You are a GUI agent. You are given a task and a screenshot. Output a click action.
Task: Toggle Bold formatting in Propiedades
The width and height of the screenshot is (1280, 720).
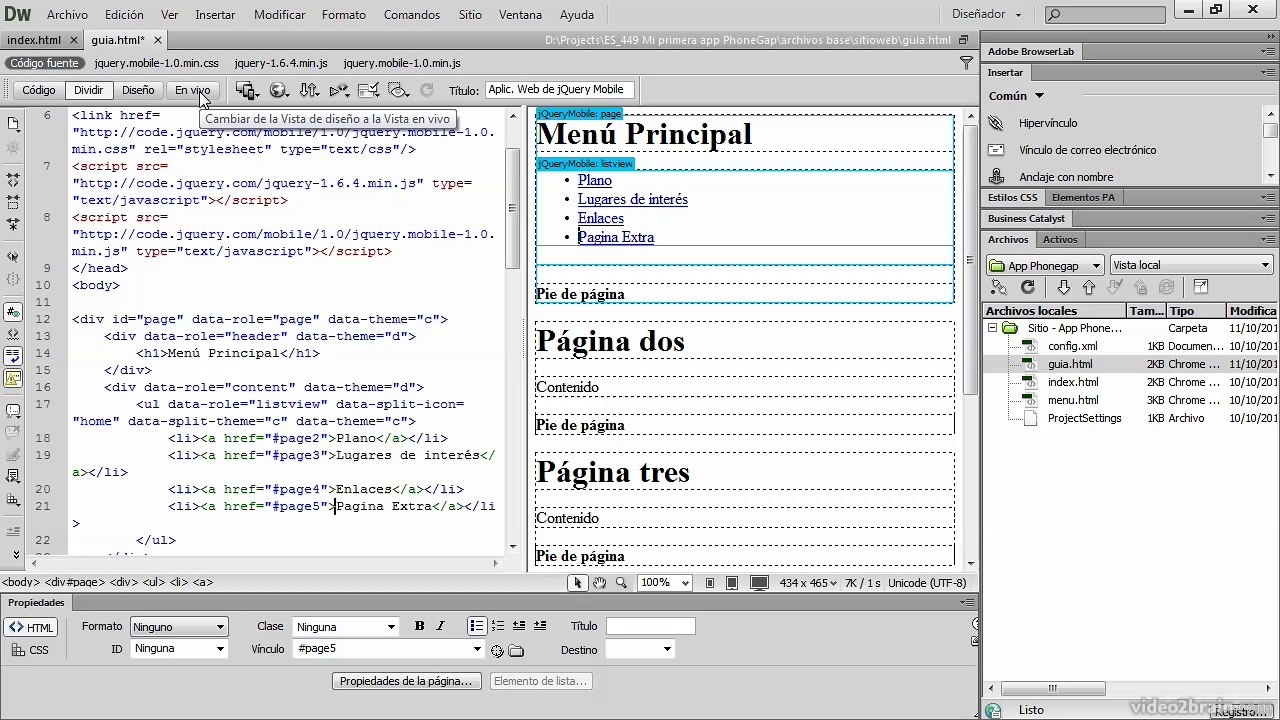pyautogui.click(x=420, y=626)
